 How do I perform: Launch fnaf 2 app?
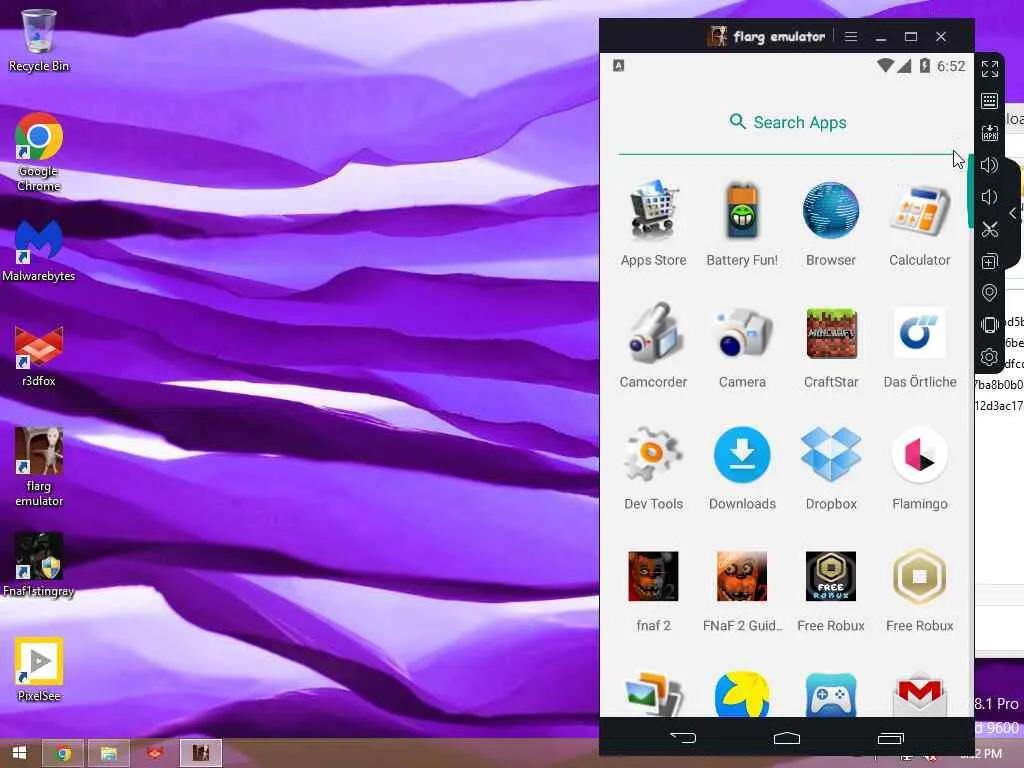(653, 590)
